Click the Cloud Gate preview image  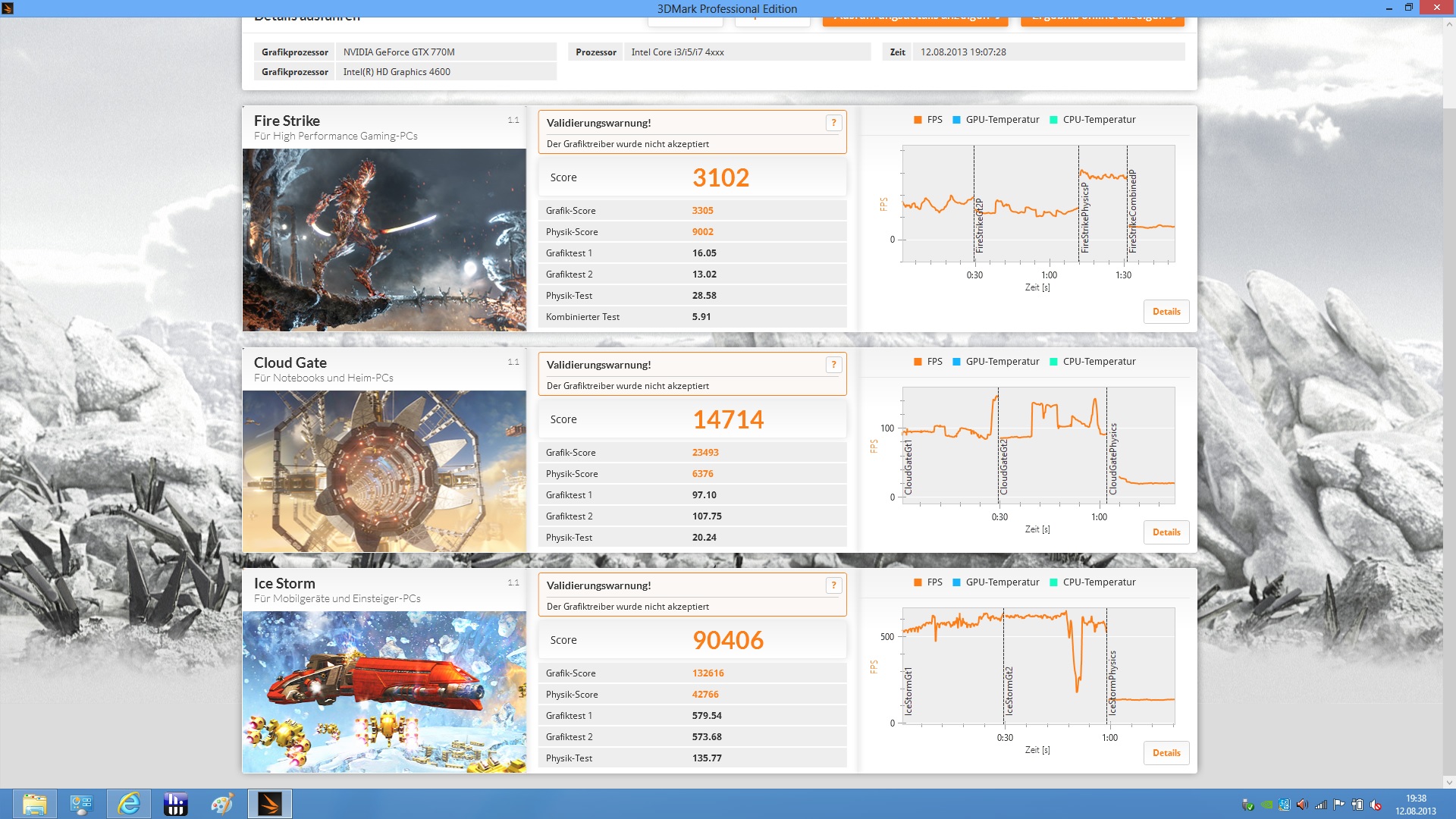[384, 471]
